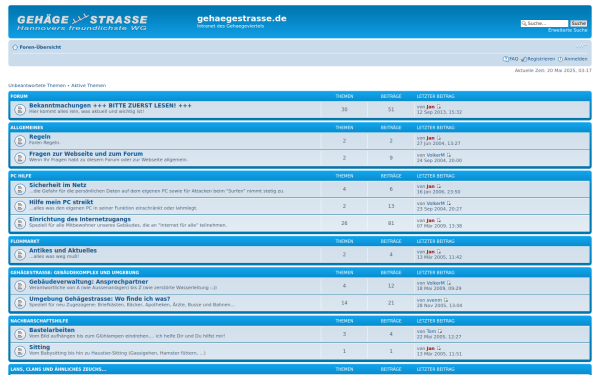Click the Umgebung Gehägestrasse forum icon
Viewport: 600px width, 375px height.
[x=20, y=303]
